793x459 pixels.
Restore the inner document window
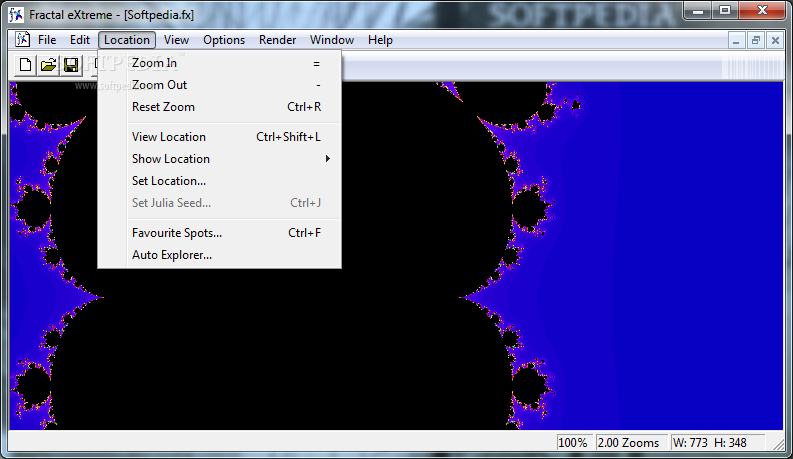(756, 40)
